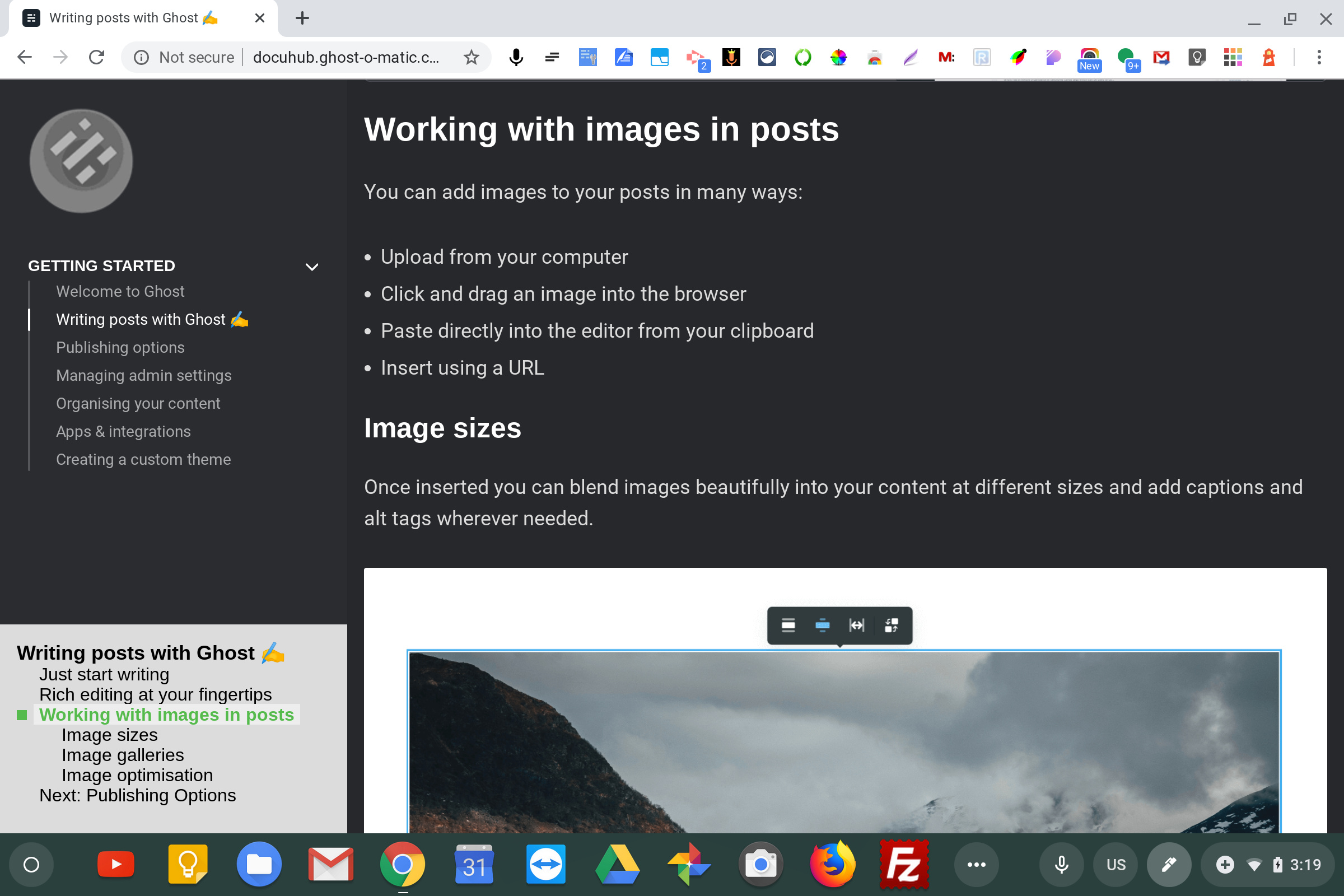This screenshot has height=896, width=1344.
Task: Jump to Next: Publishing Options in contents
Action: (x=137, y=795)
